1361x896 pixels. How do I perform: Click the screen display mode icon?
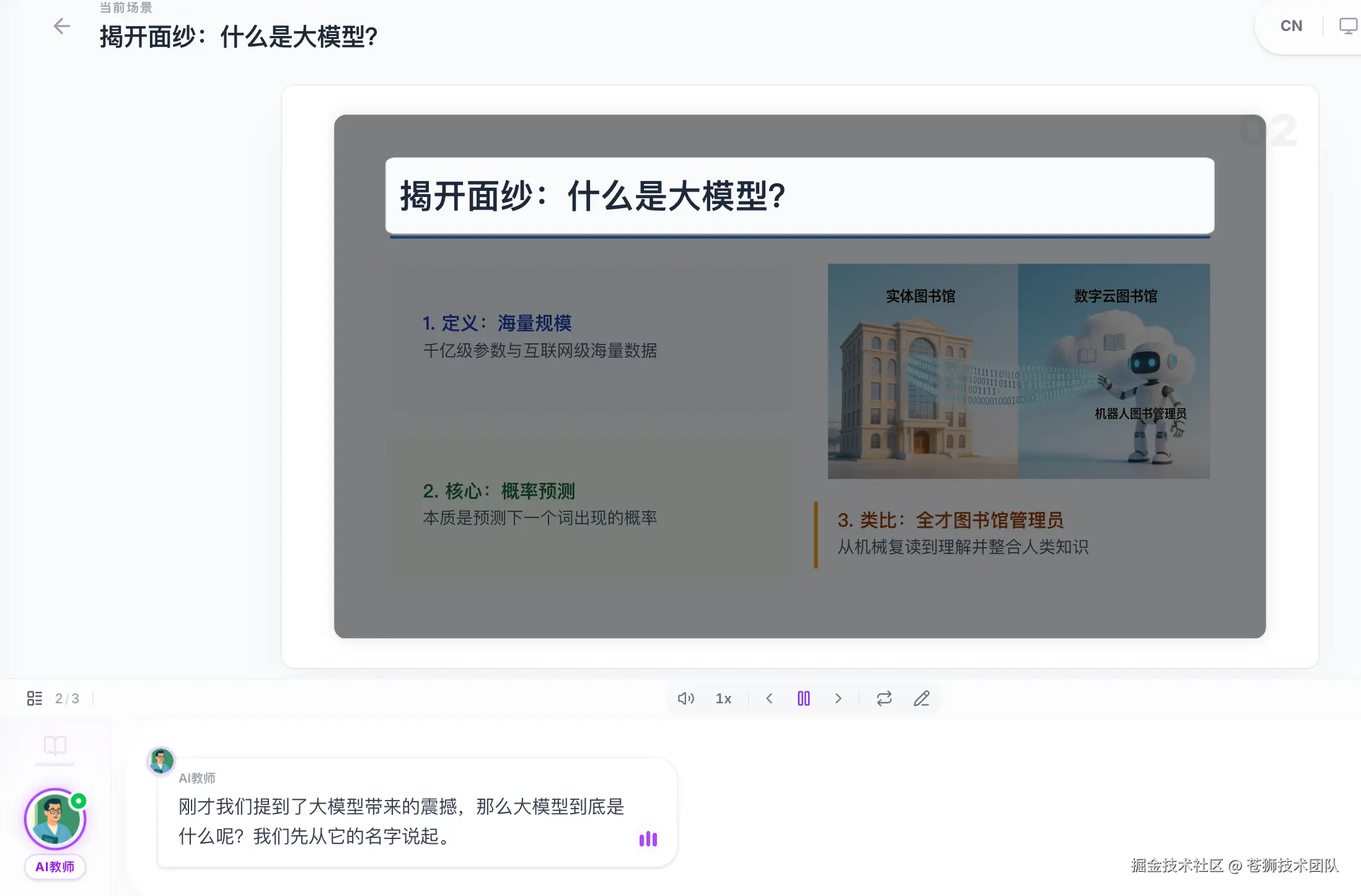pyautogui.click(x=1347, y=26)
